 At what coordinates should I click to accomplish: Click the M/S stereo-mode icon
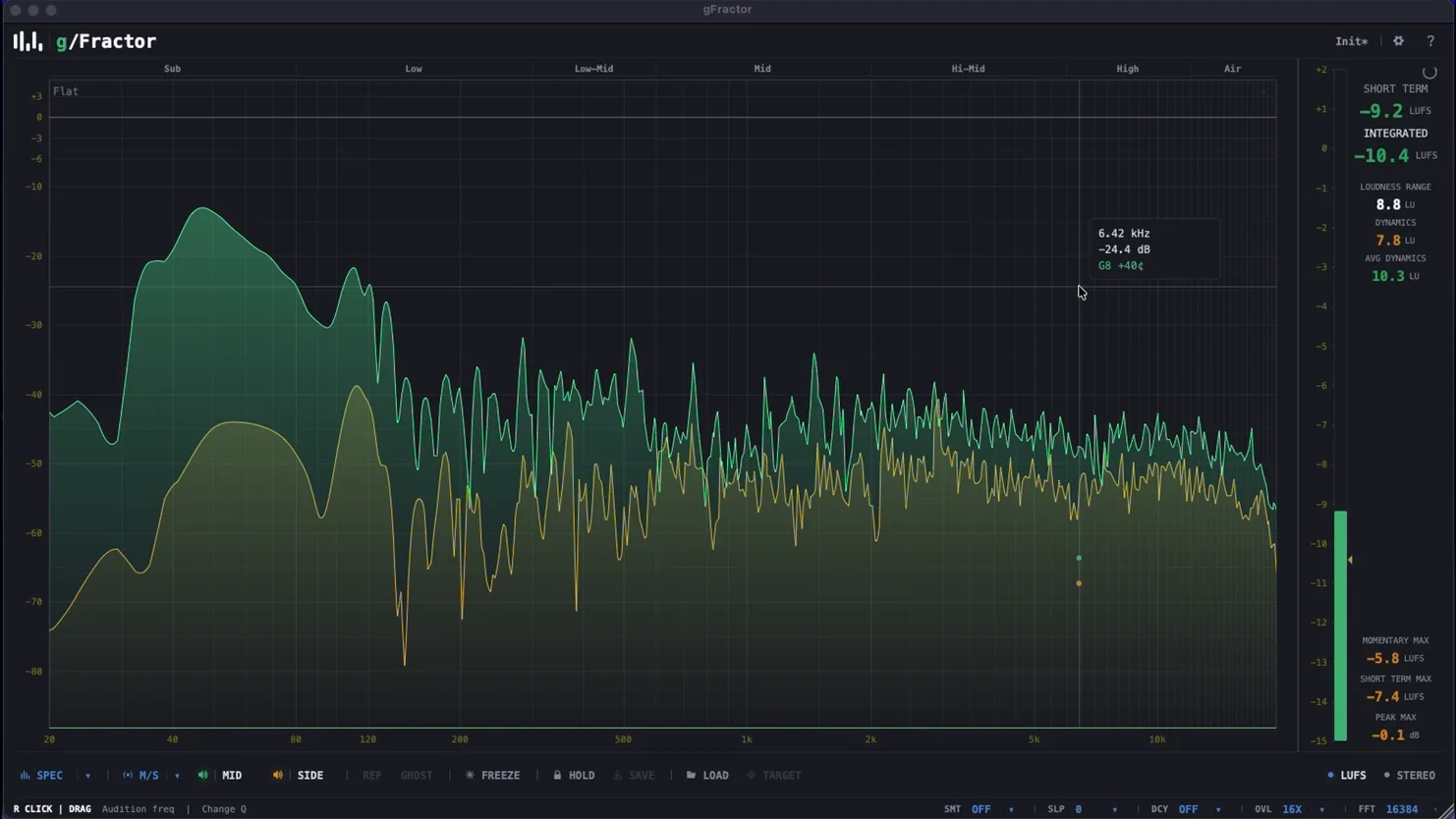pyautogui.click(x=128, y=776)
